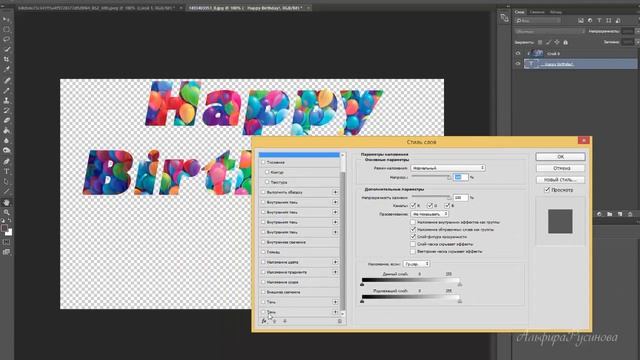Enable Наложение цвета checkbox

tap(263, 262)
